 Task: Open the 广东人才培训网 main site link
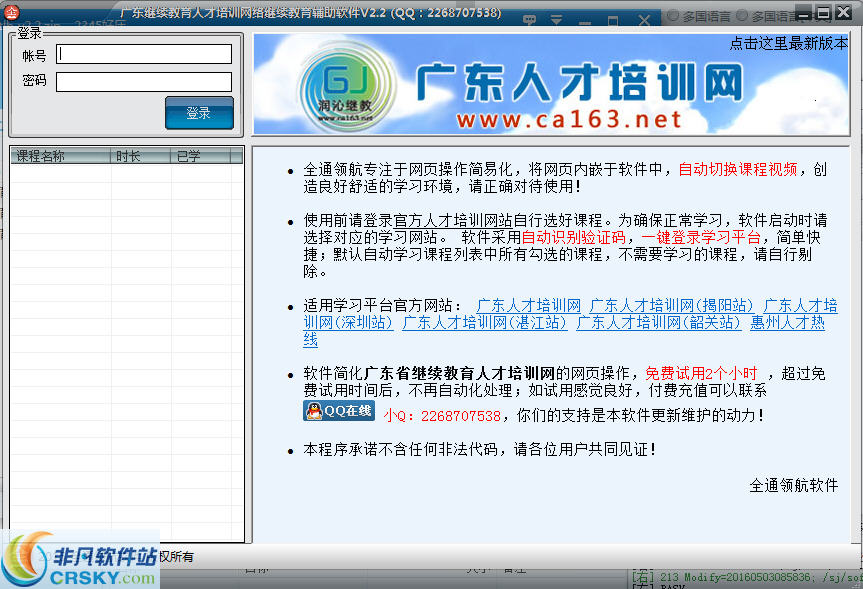click(x=528, y=306)
